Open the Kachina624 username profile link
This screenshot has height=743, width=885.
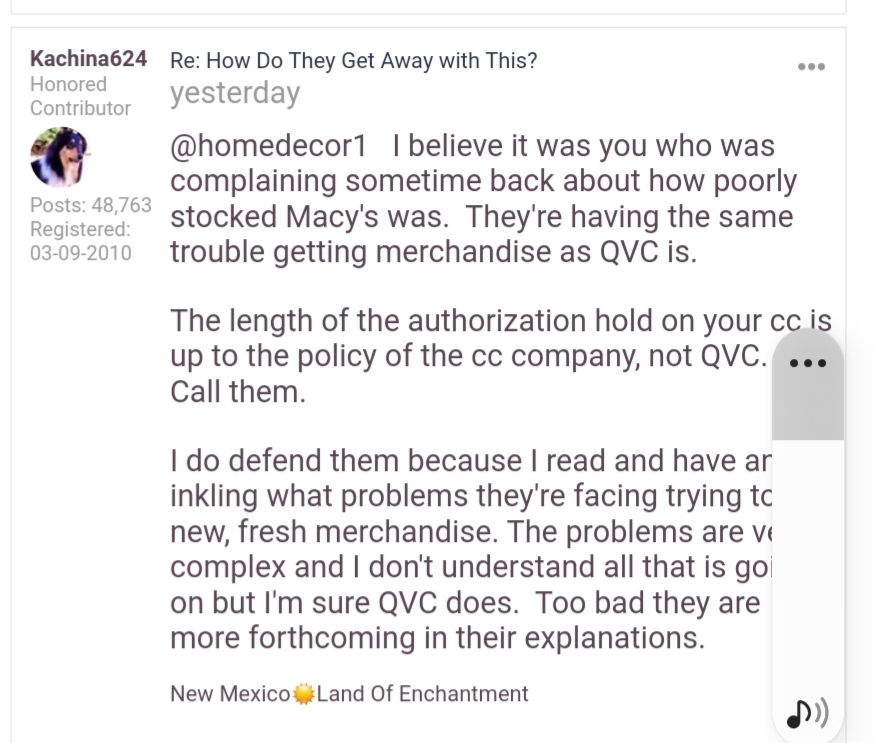click(x=88, y=59)
